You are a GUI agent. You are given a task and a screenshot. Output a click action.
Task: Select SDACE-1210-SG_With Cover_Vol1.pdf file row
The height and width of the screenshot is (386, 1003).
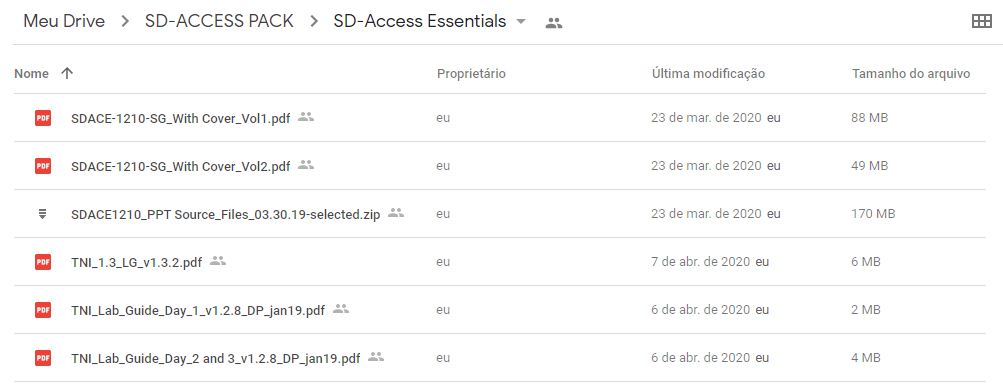tap(500, 118)
